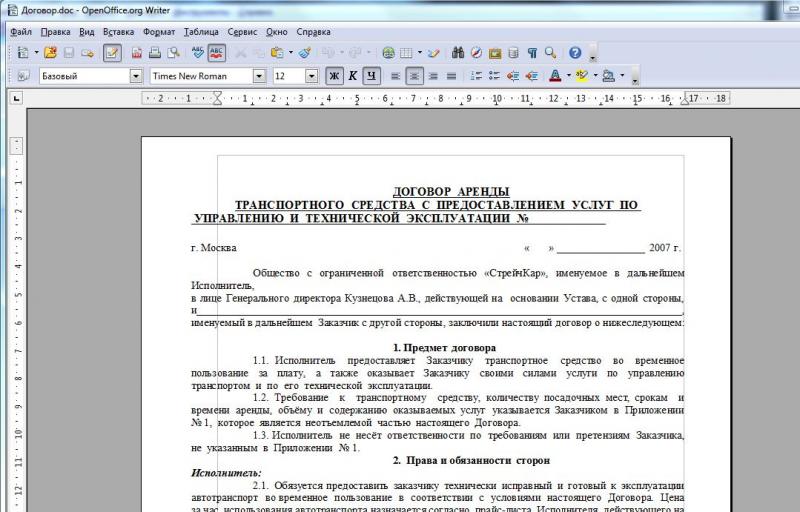Expand standard toolbar overflow options
Image resolution: width=800 pixels, height=512 pixels.
[x=593, y=55]
